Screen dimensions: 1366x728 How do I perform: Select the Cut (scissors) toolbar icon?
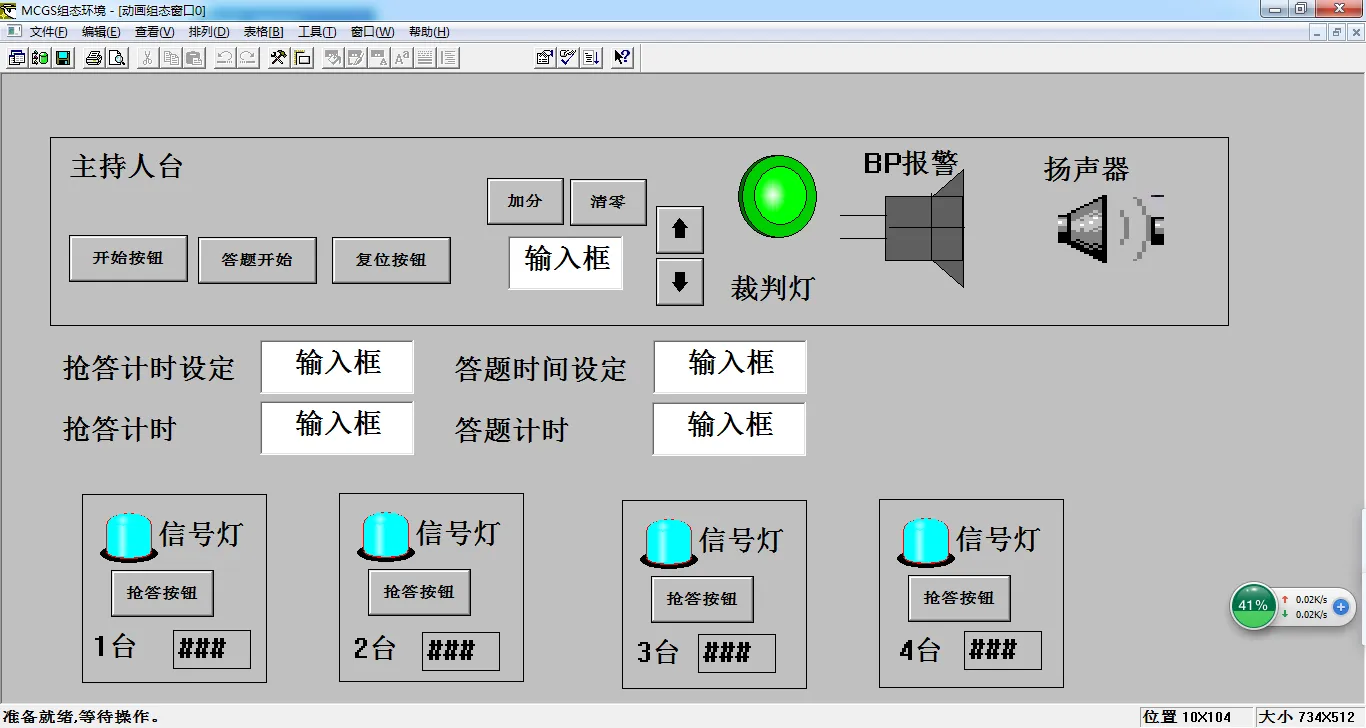(x=147, y=57)
